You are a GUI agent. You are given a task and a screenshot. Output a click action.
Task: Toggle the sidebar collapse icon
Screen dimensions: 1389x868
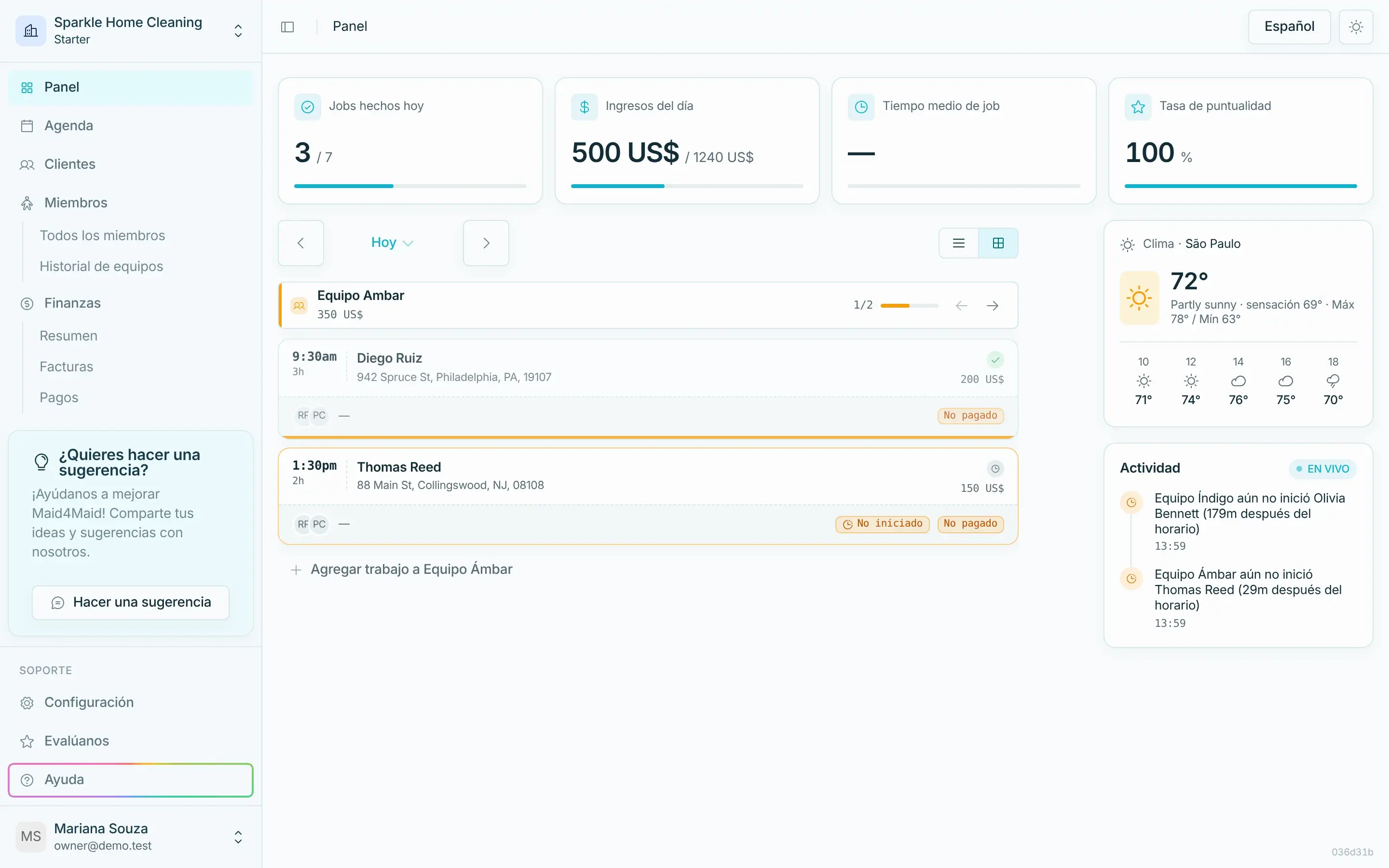[287, 27]
